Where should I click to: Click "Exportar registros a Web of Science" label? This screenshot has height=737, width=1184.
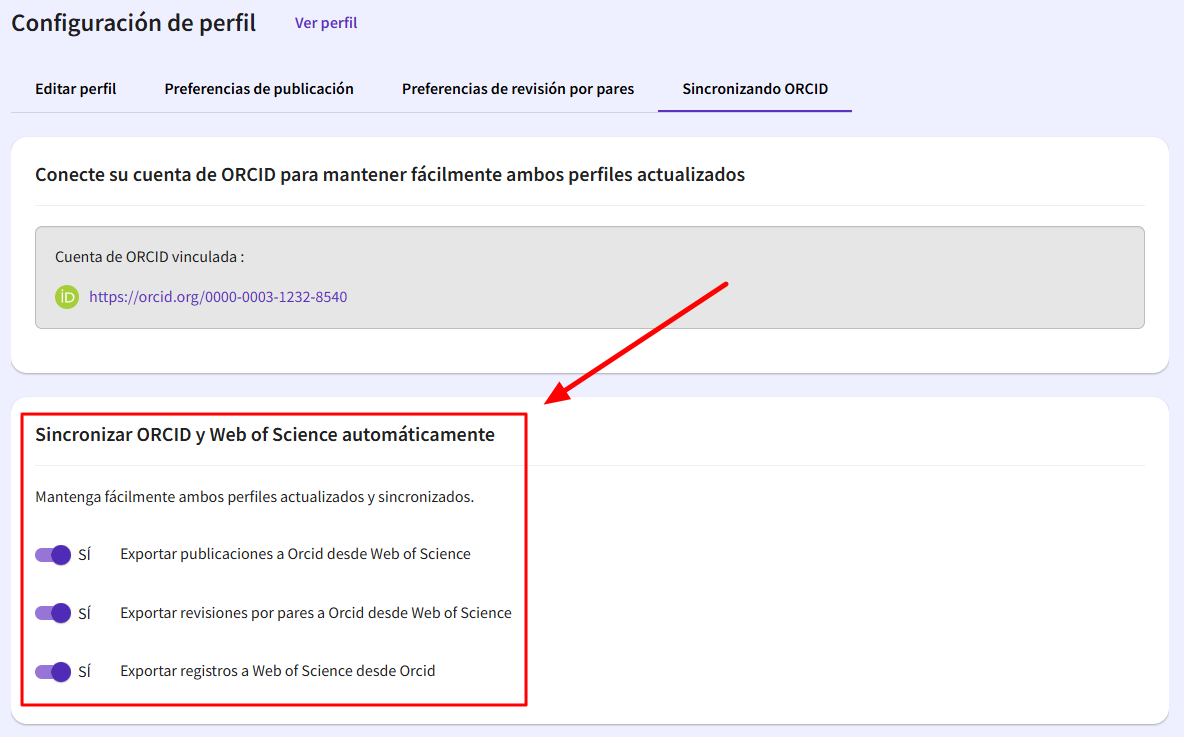coord(278,671)
